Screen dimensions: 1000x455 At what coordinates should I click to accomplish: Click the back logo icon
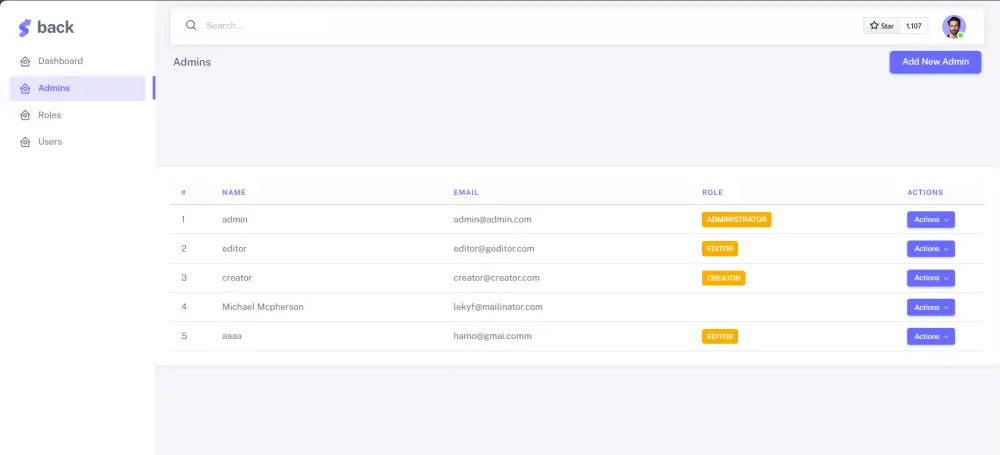(x=24, y=27)
